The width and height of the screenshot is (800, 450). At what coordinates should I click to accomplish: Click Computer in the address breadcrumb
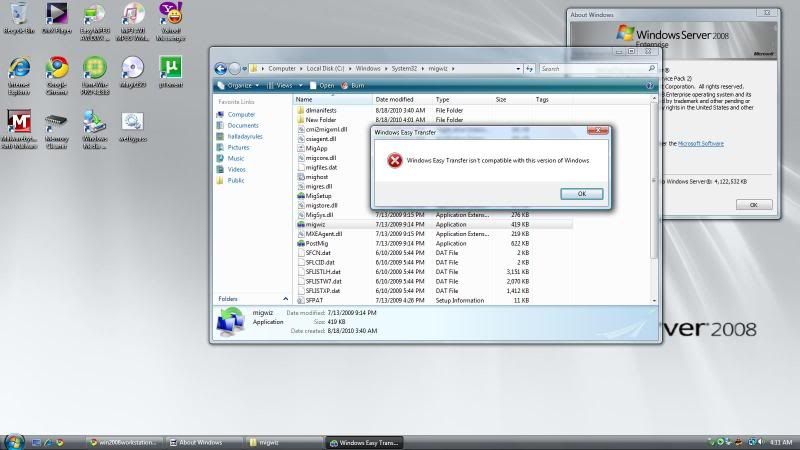coord(282,68)
